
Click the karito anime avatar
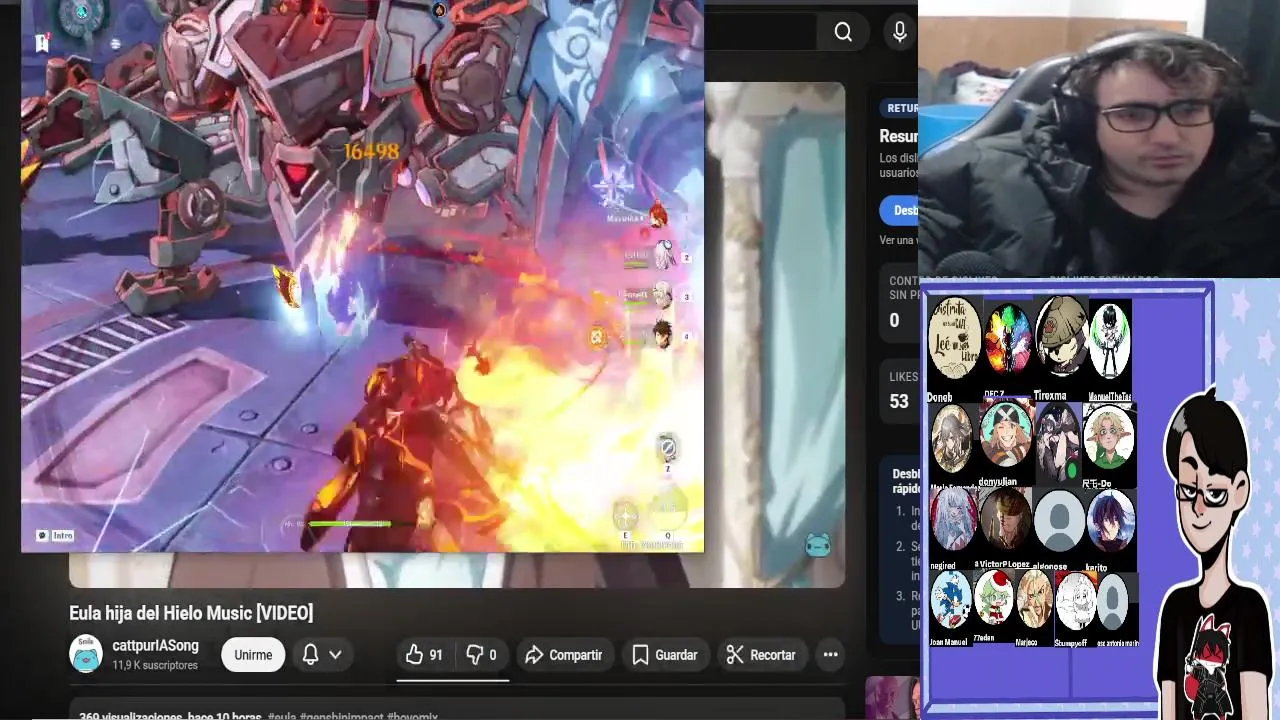(x=1111, y=521)
